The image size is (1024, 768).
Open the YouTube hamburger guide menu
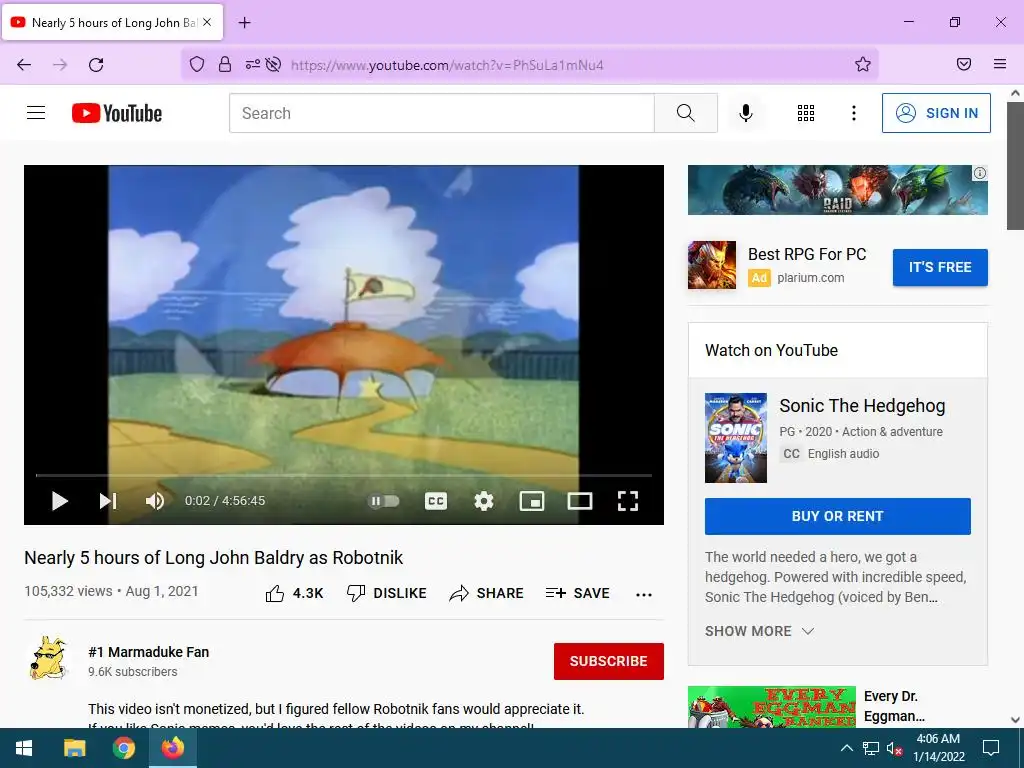pyautogui.click(x=36, y=113)
